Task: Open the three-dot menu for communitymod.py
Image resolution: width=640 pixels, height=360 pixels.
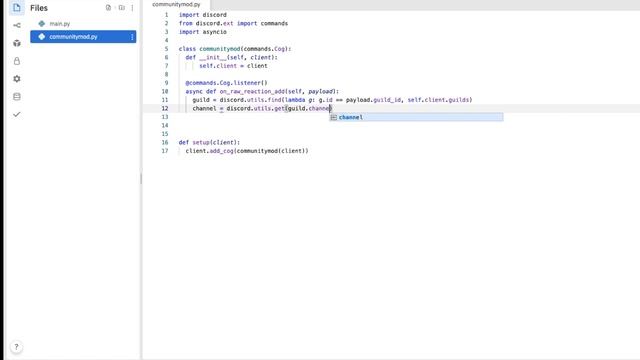Action: tap(132, 37)
